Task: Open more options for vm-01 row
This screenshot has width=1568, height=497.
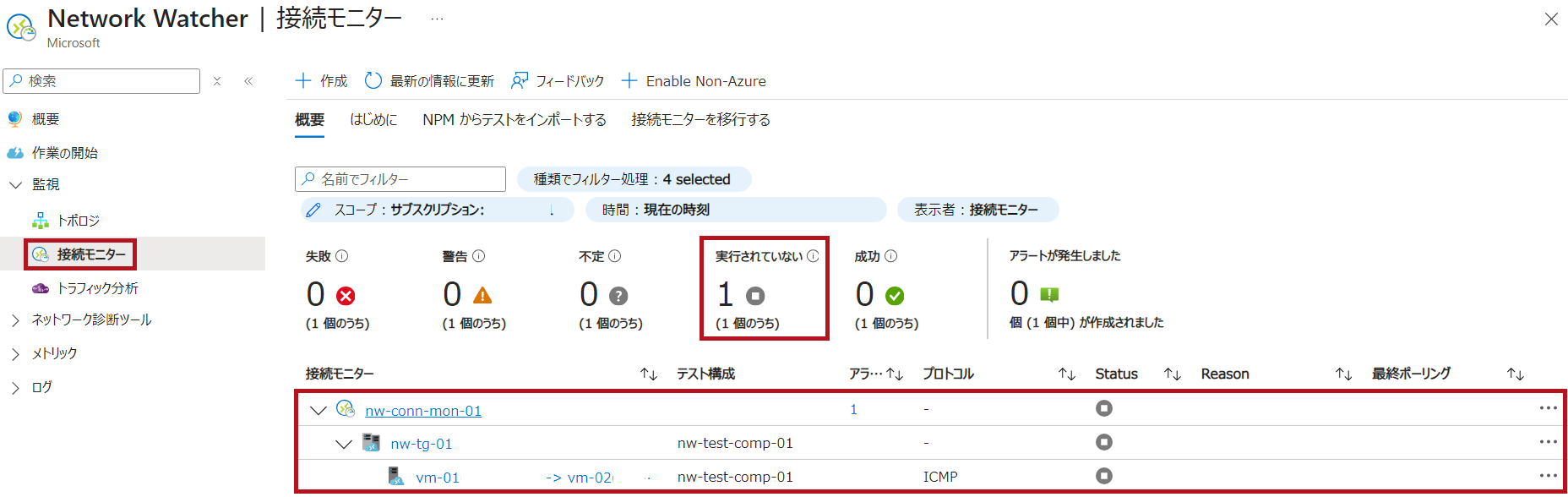Action: click(x=1548, y=476)
